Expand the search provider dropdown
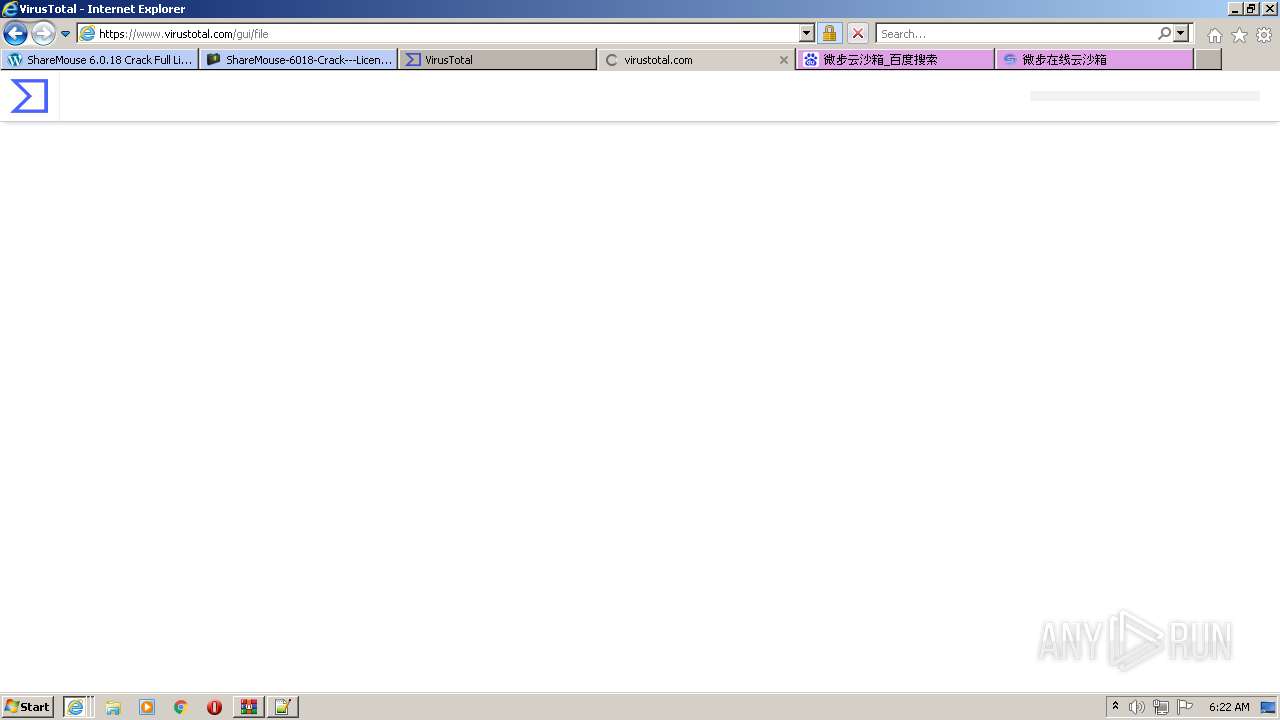The height and width of the screenshot is (720, 1280). click(x=1181, y=33)
